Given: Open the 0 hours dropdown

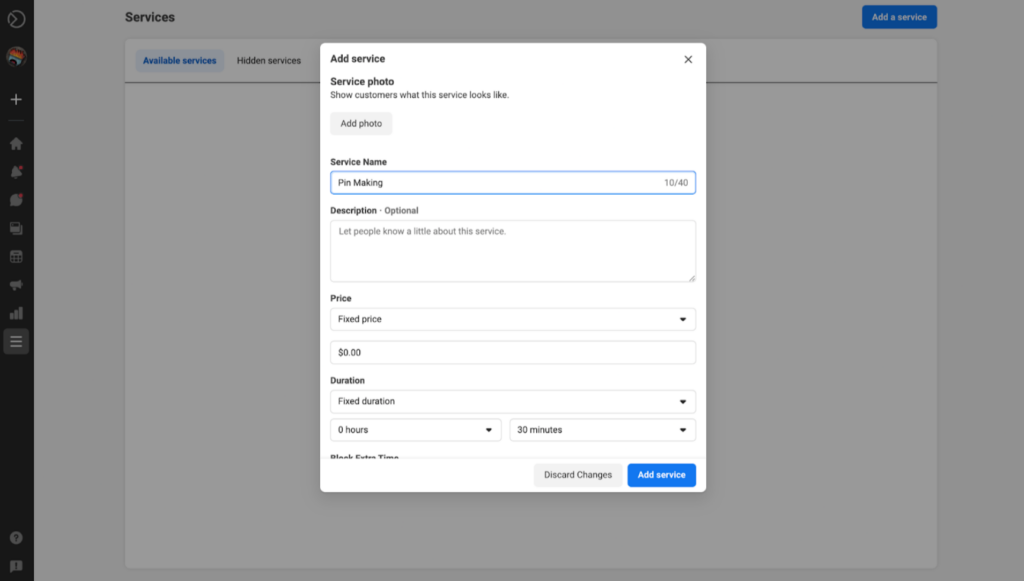Looking at the screenshot, I should coord(415,429).
